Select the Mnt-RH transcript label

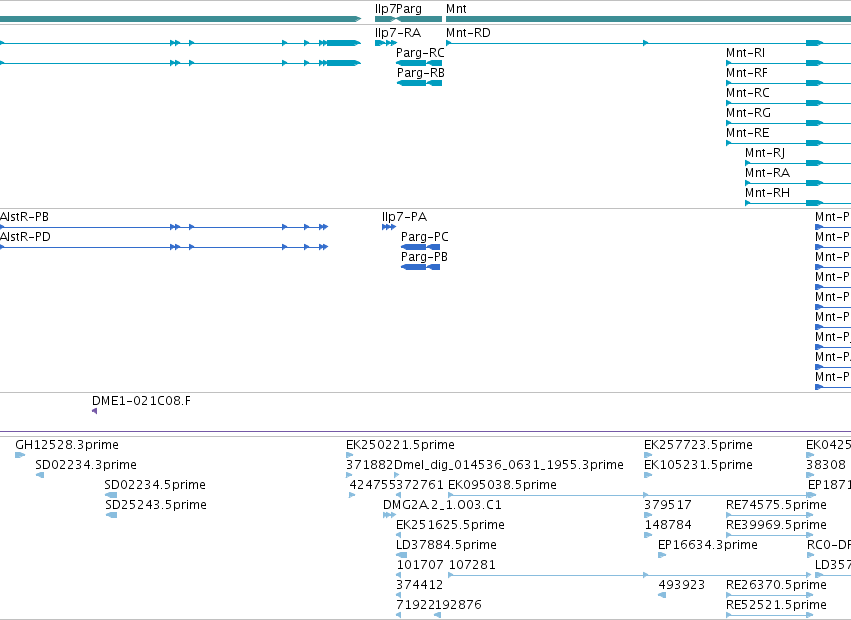point(767,194)
